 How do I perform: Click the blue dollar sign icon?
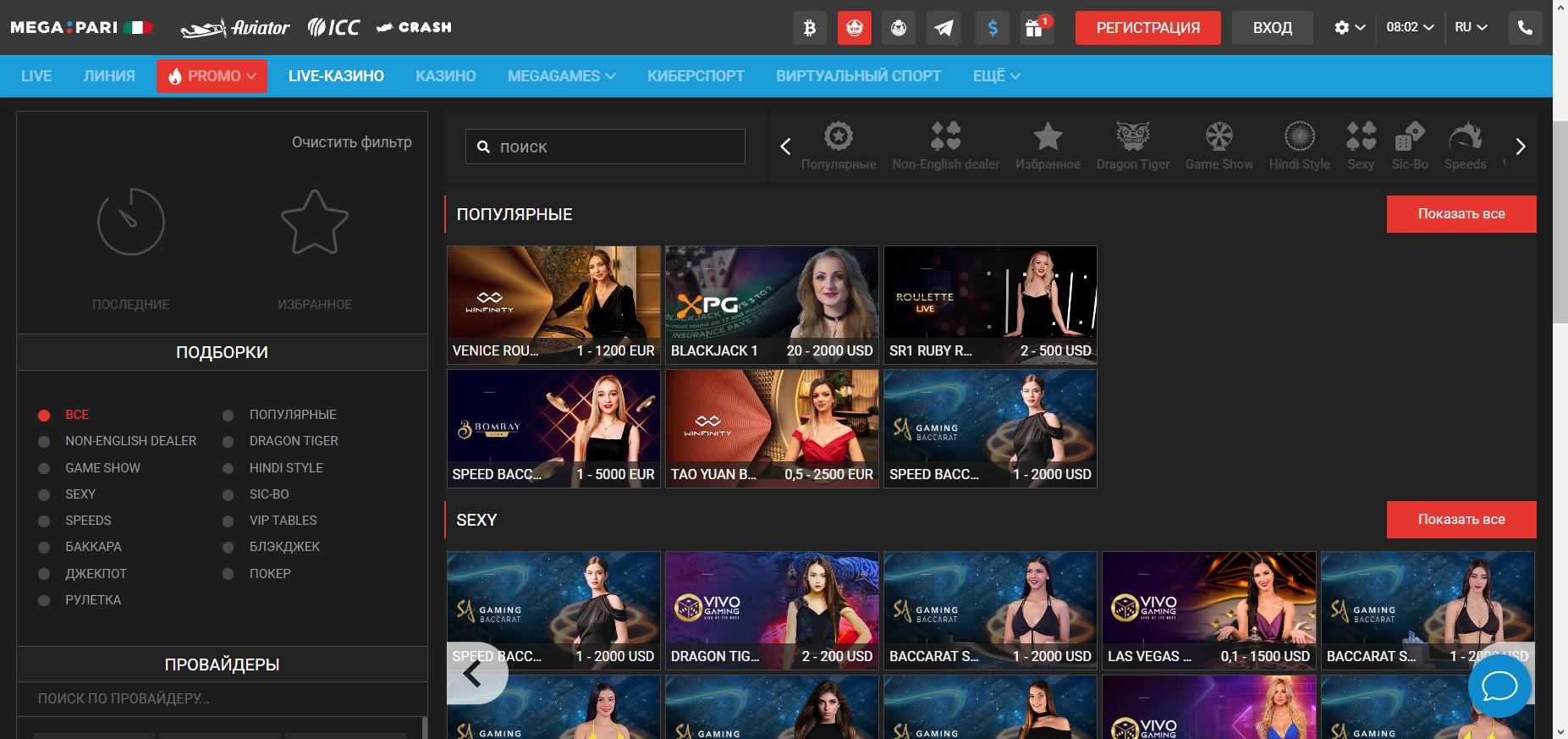[x=993, y=28]
